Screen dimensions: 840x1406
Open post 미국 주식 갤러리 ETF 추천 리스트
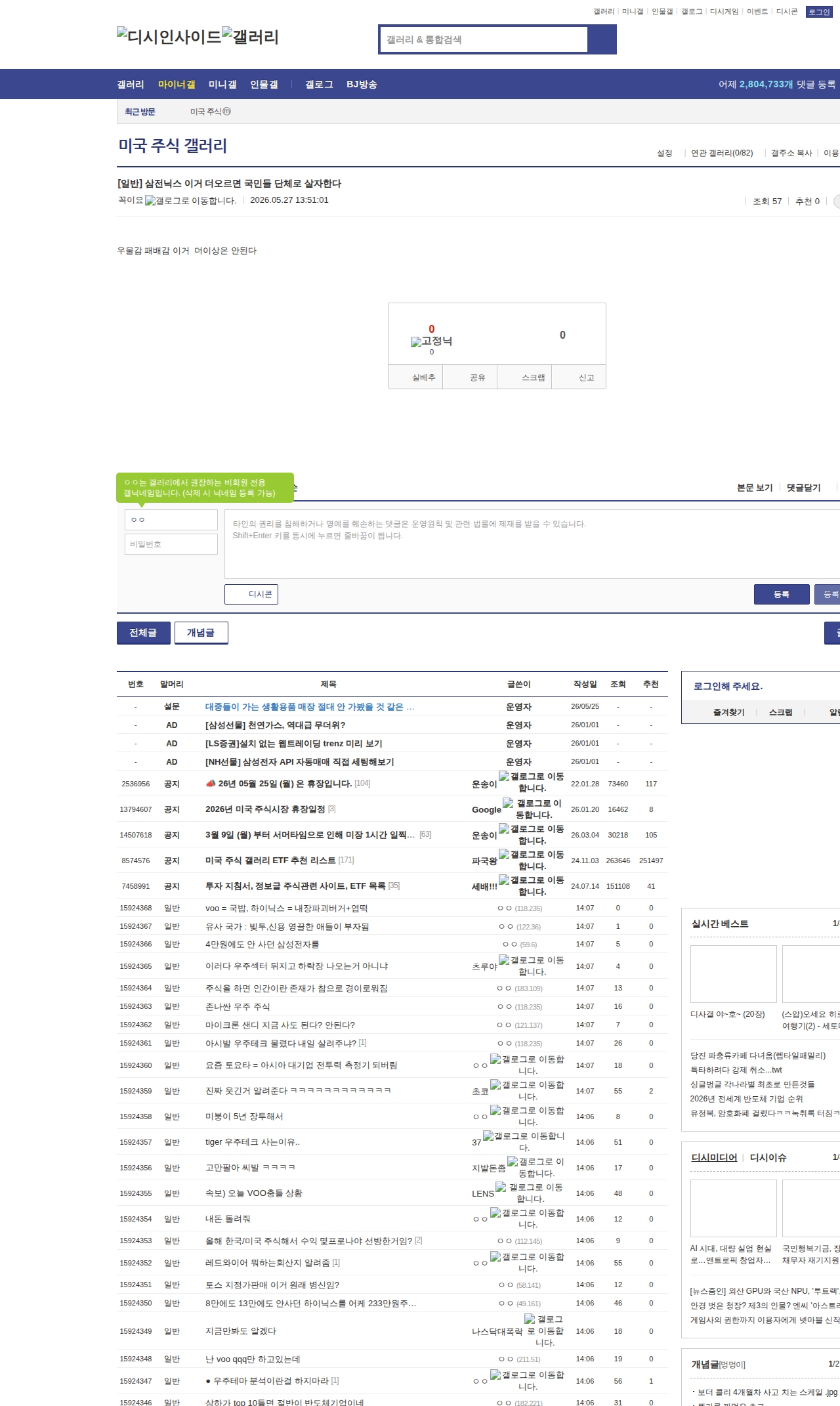(270, 860)
